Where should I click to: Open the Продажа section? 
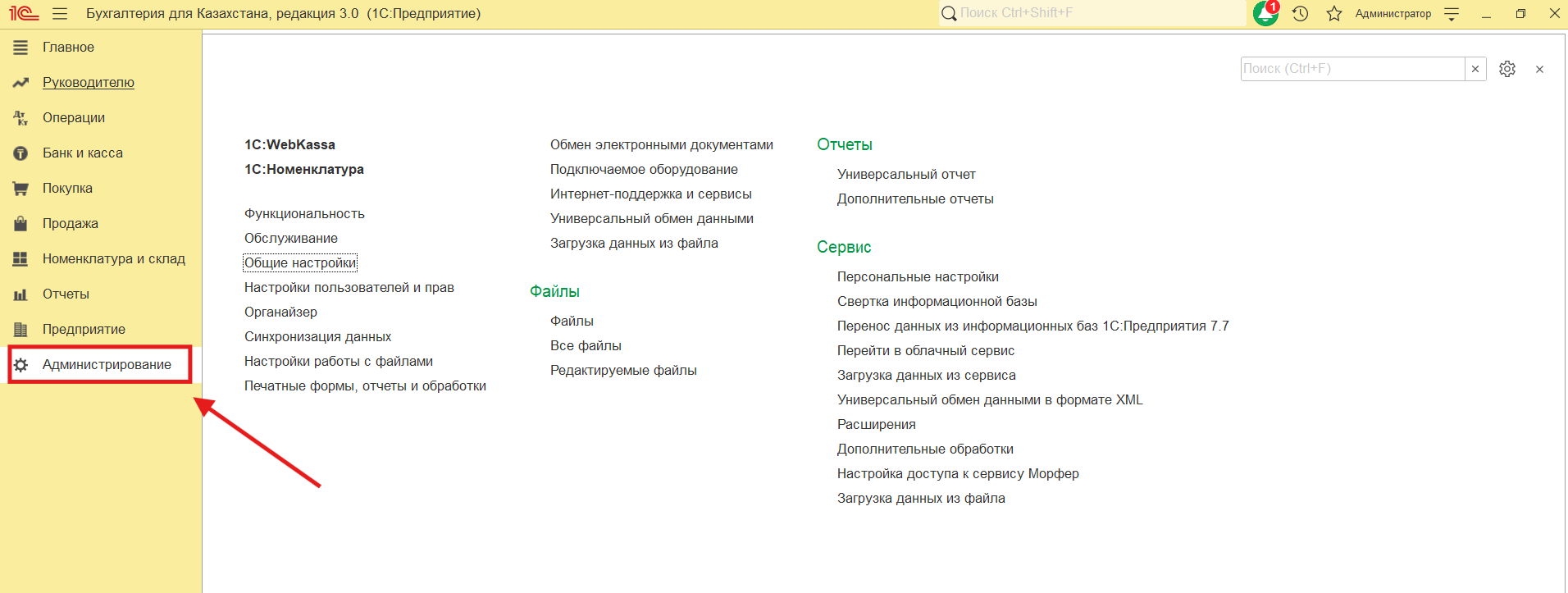pyautogui.click(x=71, y=224)
